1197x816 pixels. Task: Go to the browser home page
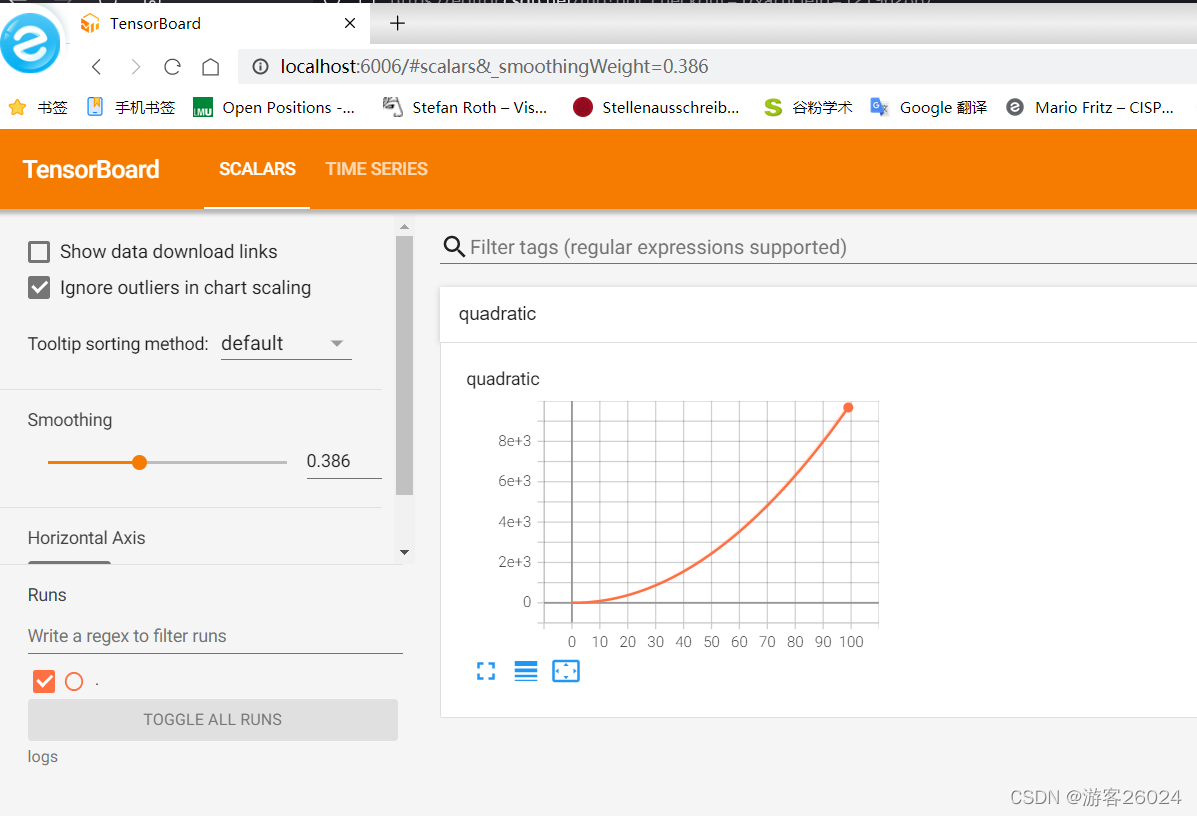[x=211, y=67]
